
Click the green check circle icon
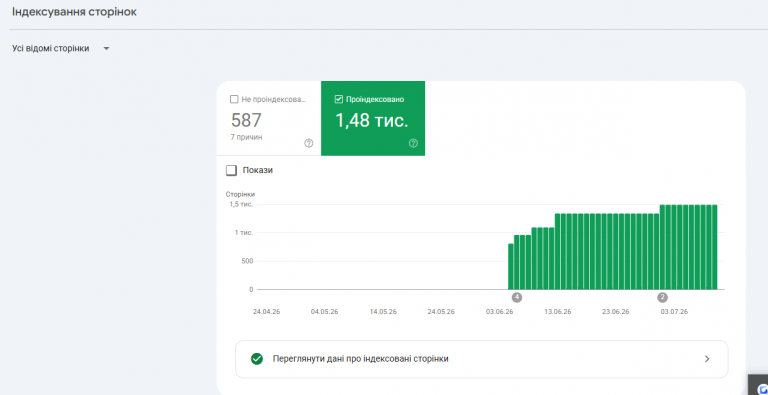(257, 359)
